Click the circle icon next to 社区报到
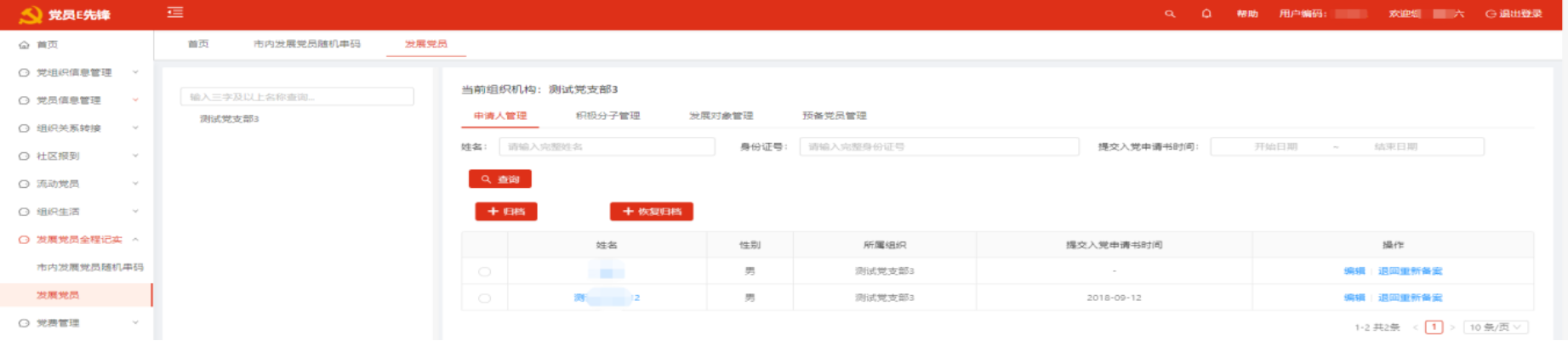 (24, 156)
